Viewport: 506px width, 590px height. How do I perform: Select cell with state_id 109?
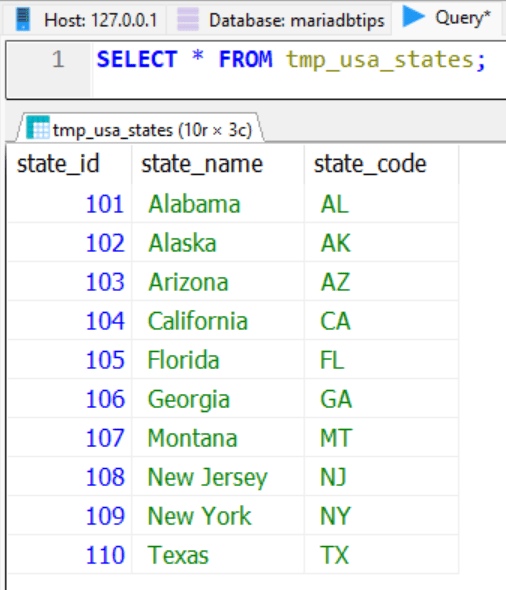(x=70, y=516)
